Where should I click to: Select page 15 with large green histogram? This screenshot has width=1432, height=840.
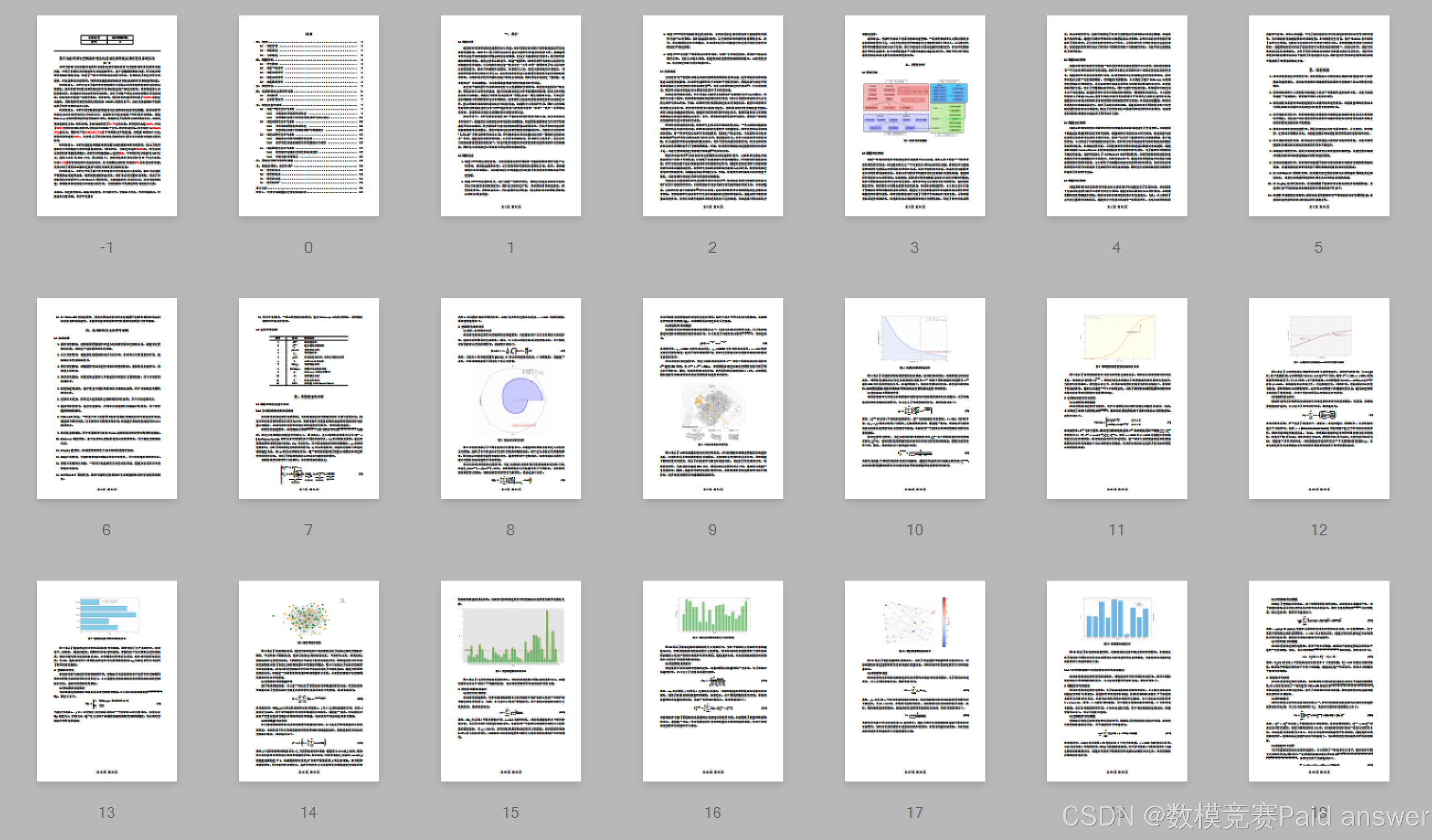[x=511, y=680]
